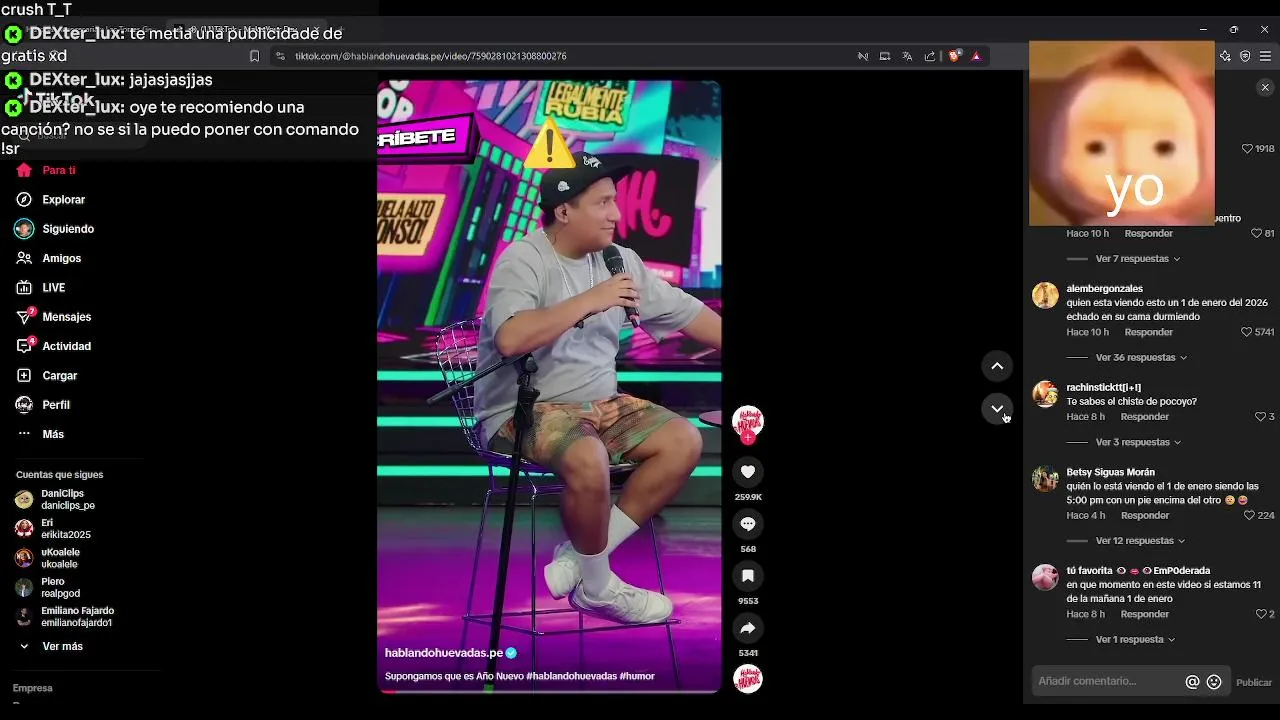Open the browser hamburger menu

tap(1265, 56)
